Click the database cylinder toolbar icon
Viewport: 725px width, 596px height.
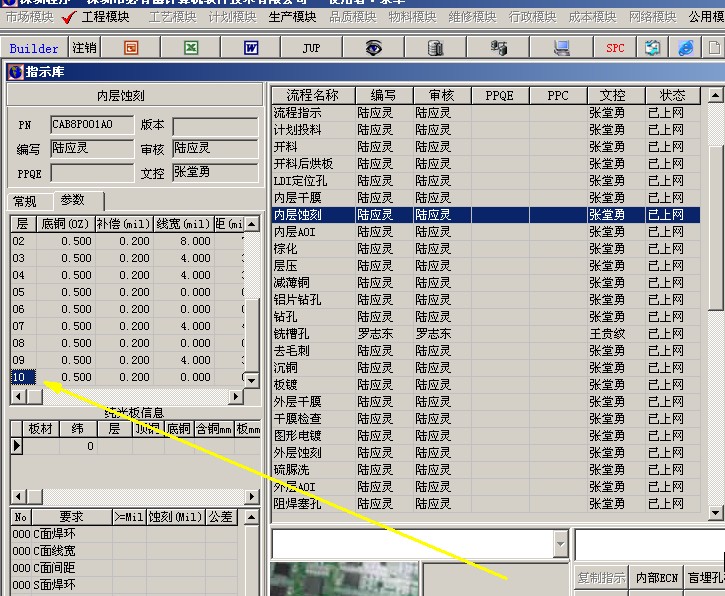pos(435,48)
